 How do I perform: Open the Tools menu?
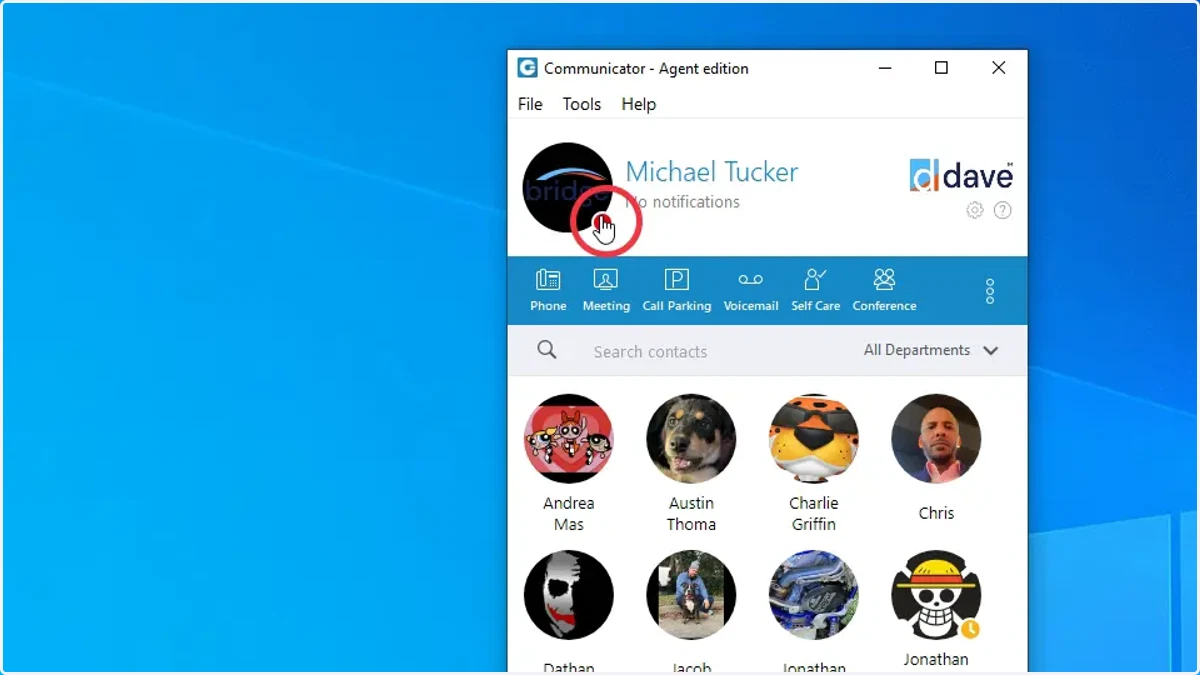pos(582,104)
